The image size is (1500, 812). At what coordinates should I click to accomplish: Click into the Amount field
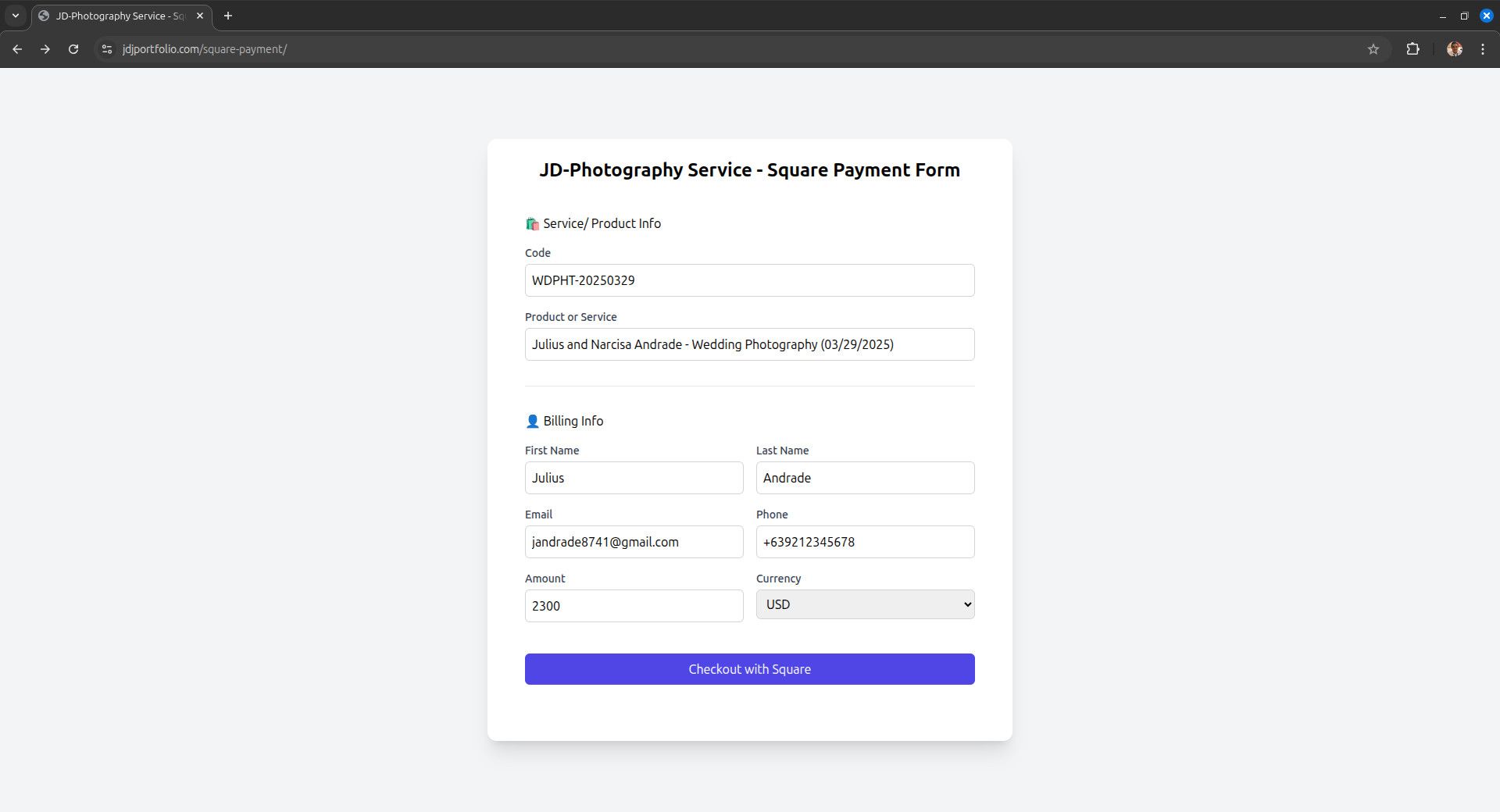(x=634, y=606)
